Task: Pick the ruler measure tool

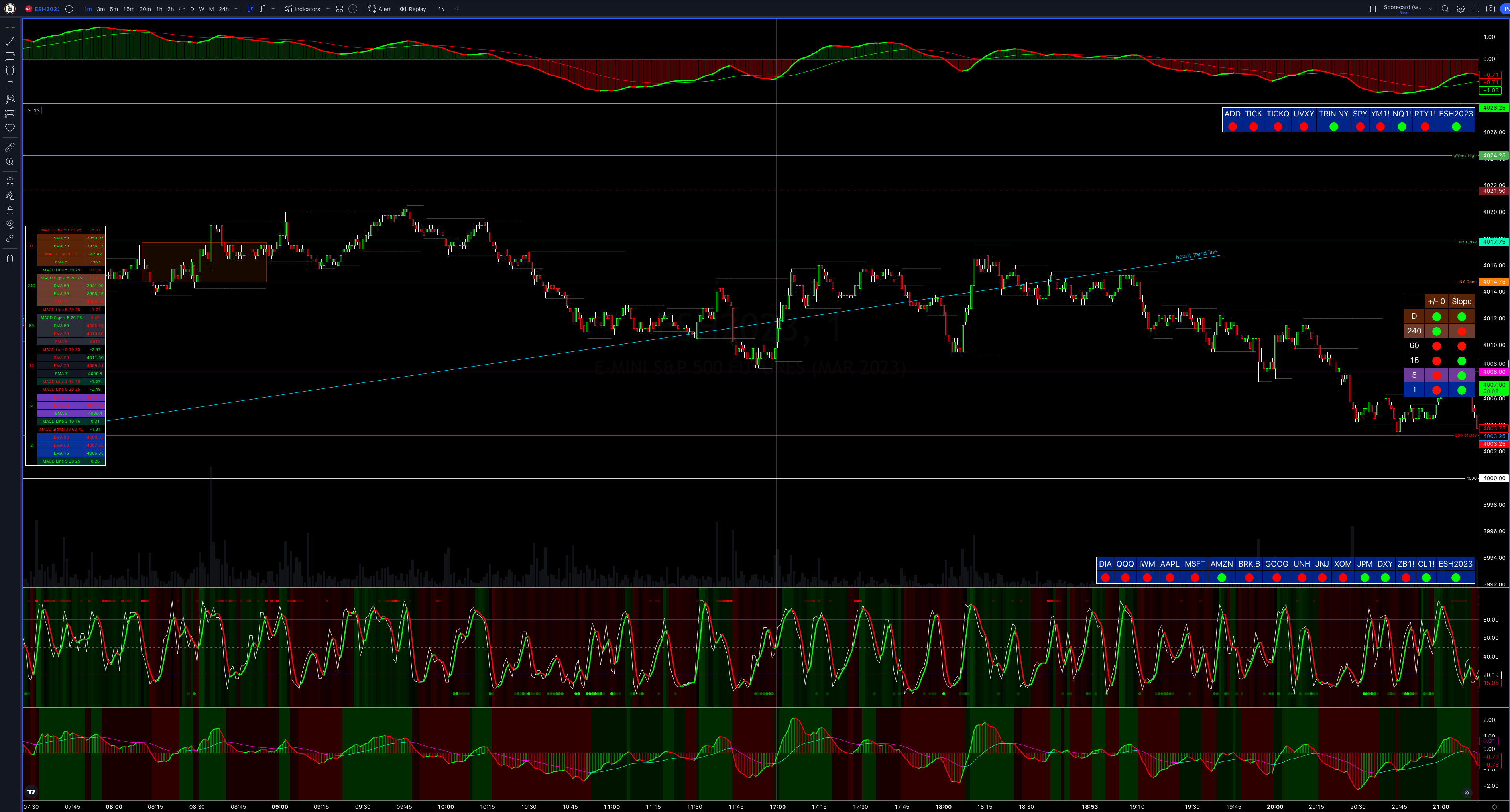Action: (10, 148)
